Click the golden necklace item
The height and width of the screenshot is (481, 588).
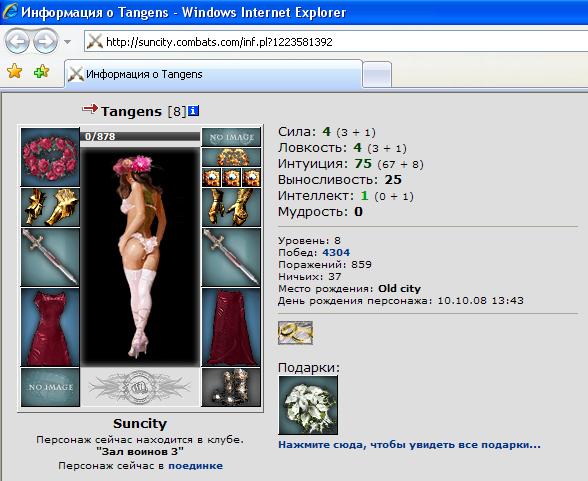click(231, 157)
